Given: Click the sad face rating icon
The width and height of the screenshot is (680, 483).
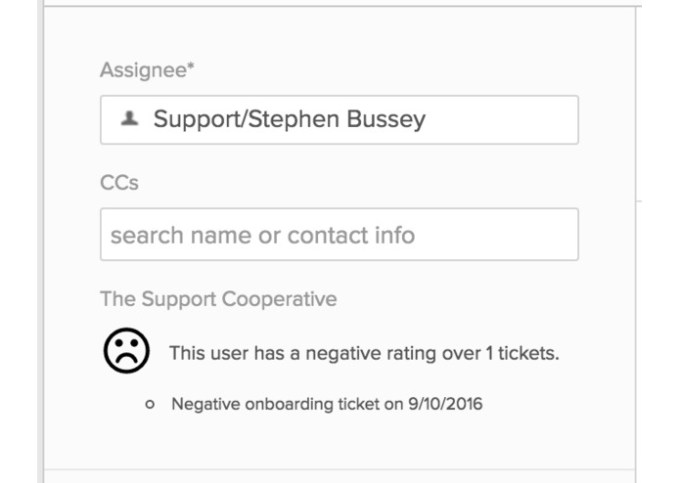Looking at the screenshot, I should [127, 351].
